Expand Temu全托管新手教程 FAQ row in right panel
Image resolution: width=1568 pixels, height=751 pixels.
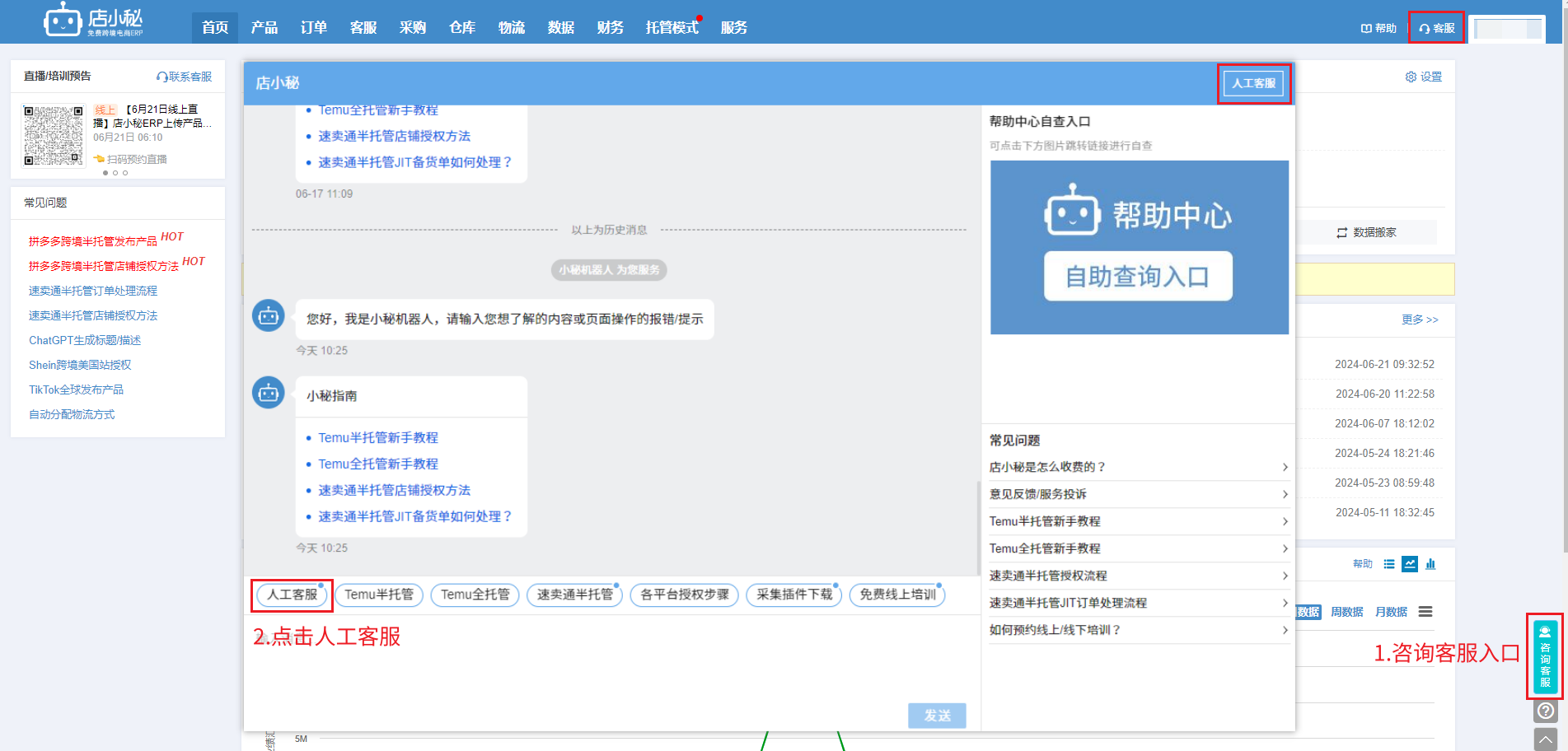pyautogui.click(x=1139, y=548)
